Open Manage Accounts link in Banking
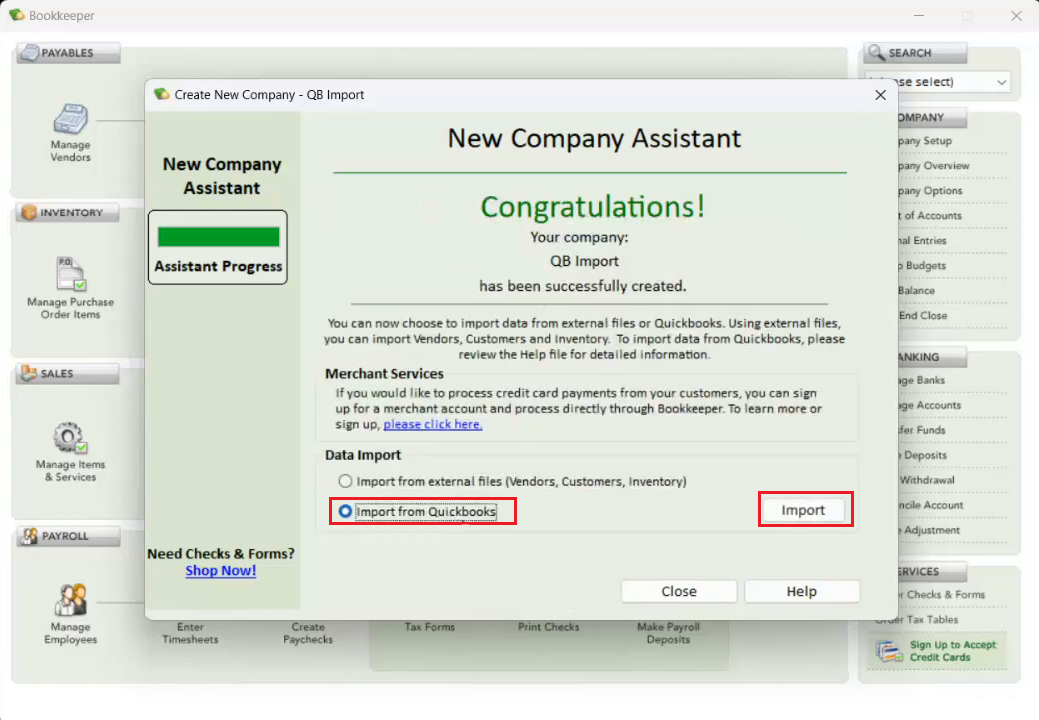1039x720 pixels. click(929, 405)
